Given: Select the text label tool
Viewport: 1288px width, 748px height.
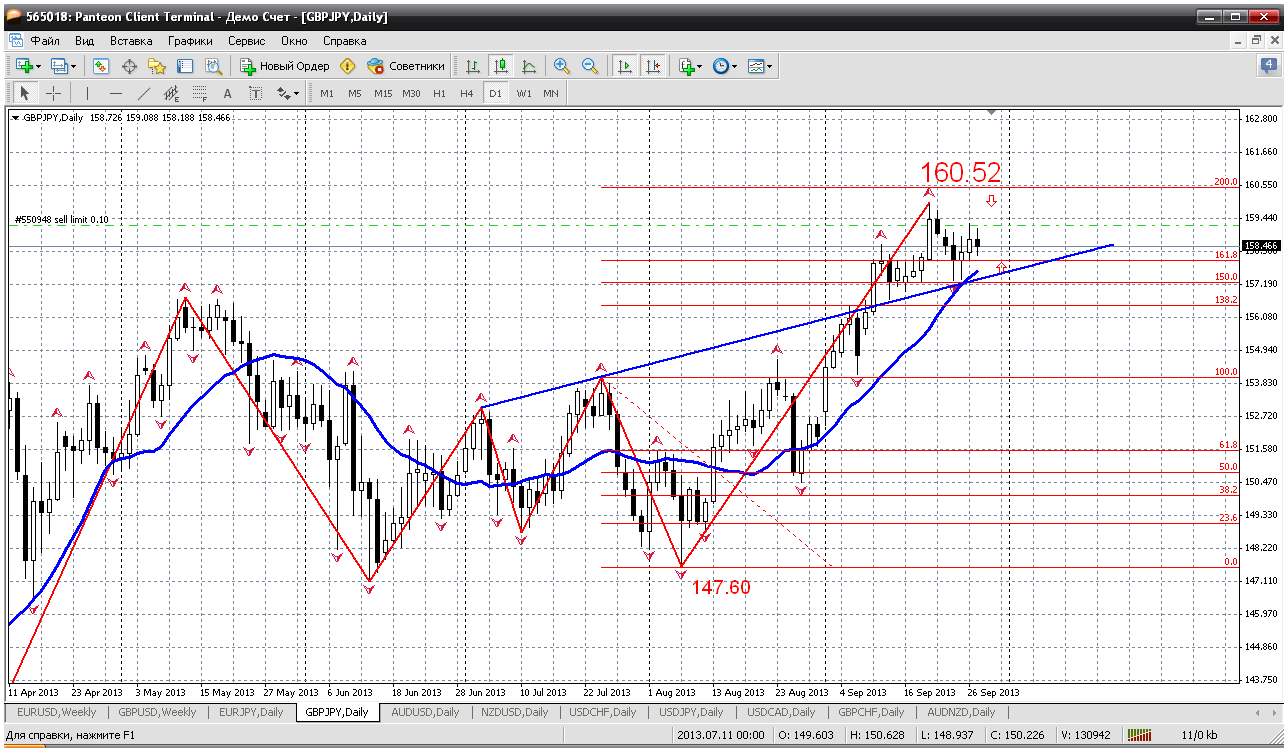Looking at the screenshot, I should click(x=256, y=93).
